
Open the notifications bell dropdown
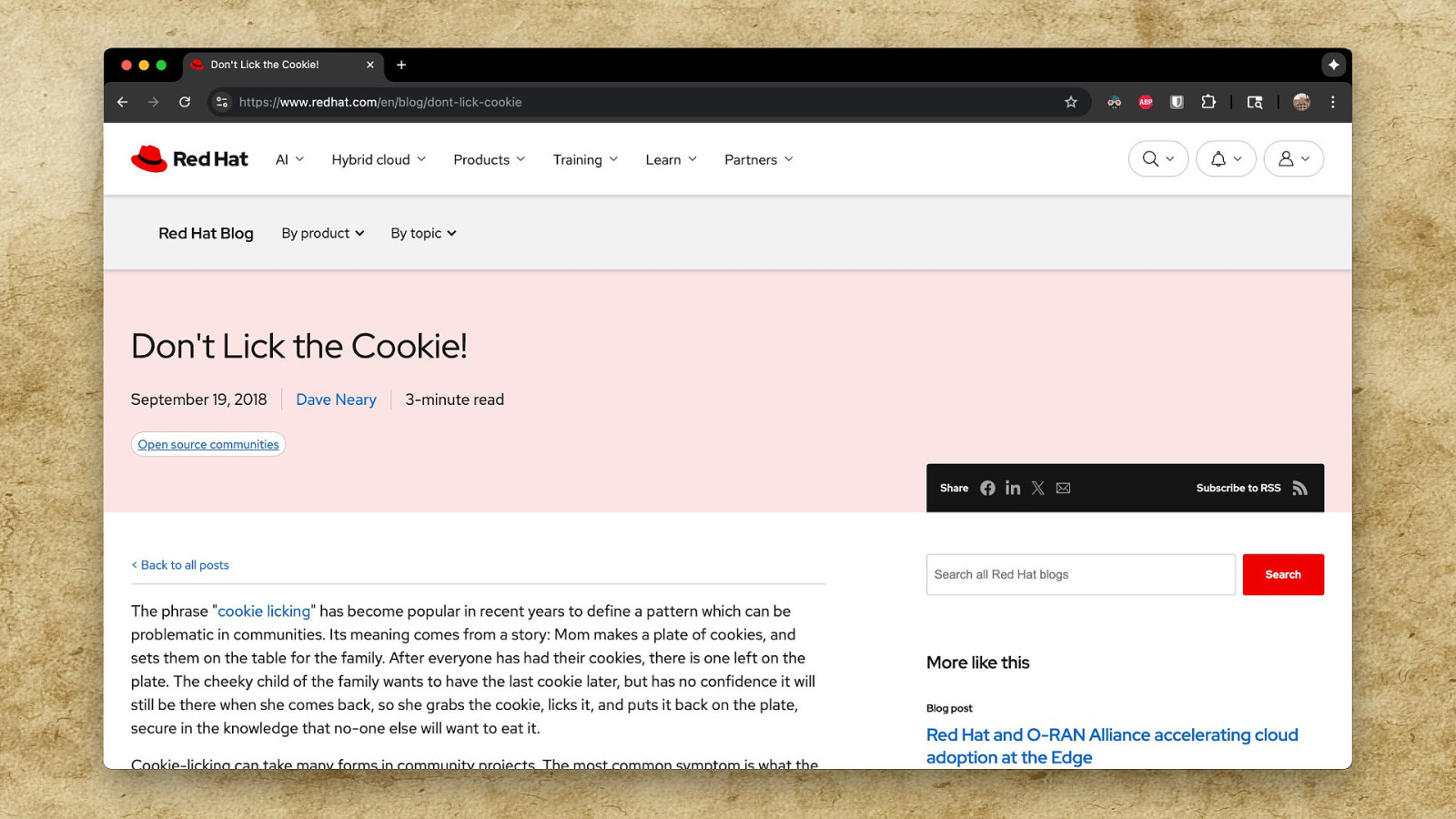pyautogui.click(x=1226, y=159)
